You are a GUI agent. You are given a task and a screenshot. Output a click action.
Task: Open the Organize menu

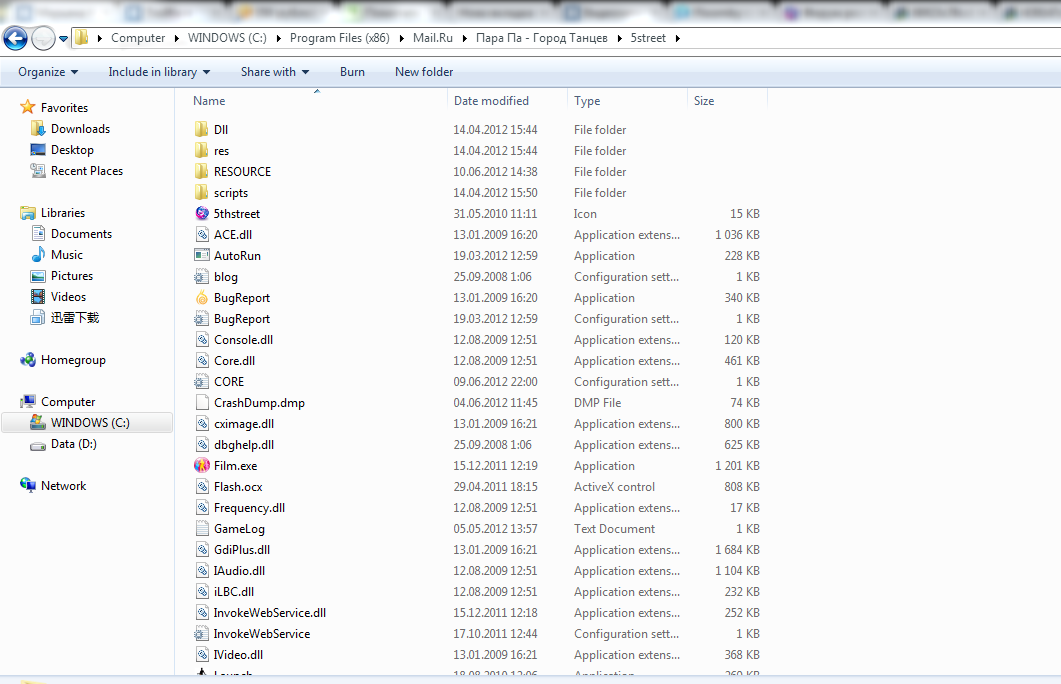pyautogui.click(x=48, y=72)
